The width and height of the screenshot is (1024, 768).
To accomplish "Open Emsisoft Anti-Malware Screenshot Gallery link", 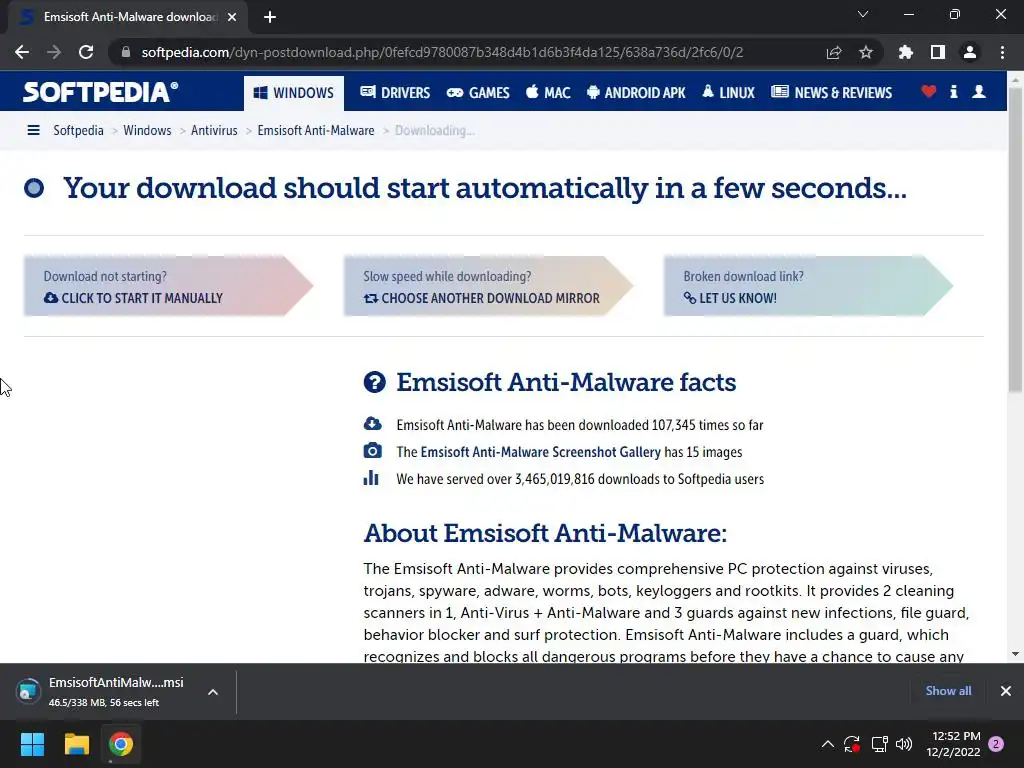I will coord(541,452).
